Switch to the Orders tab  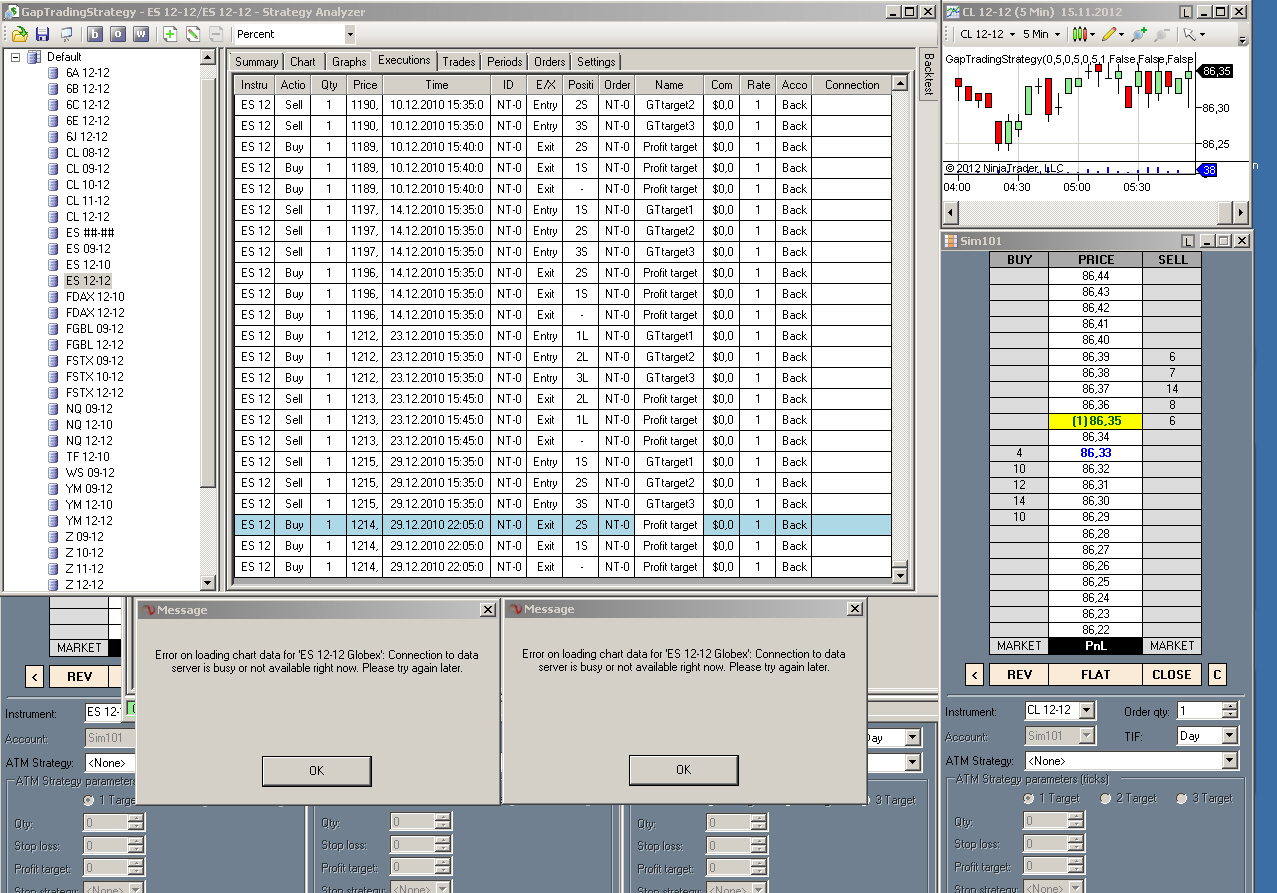[550, 62]
